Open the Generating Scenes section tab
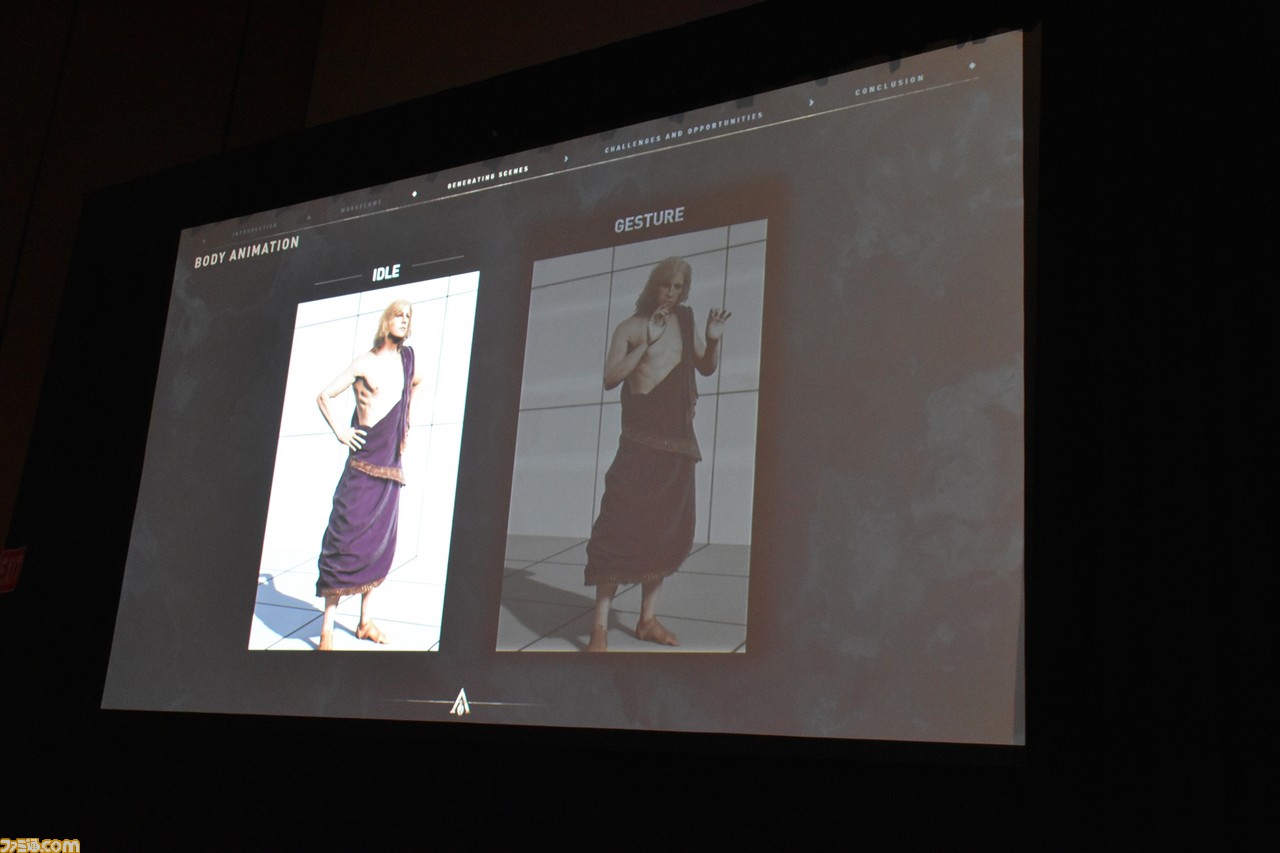The image size is (1280, 853). (488, 176)
